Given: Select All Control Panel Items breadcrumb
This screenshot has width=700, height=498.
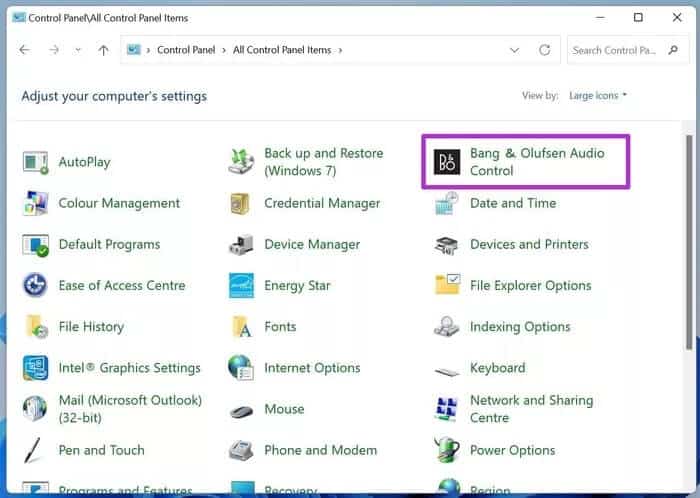Looking at the screenshot, I should coord(282,50).
